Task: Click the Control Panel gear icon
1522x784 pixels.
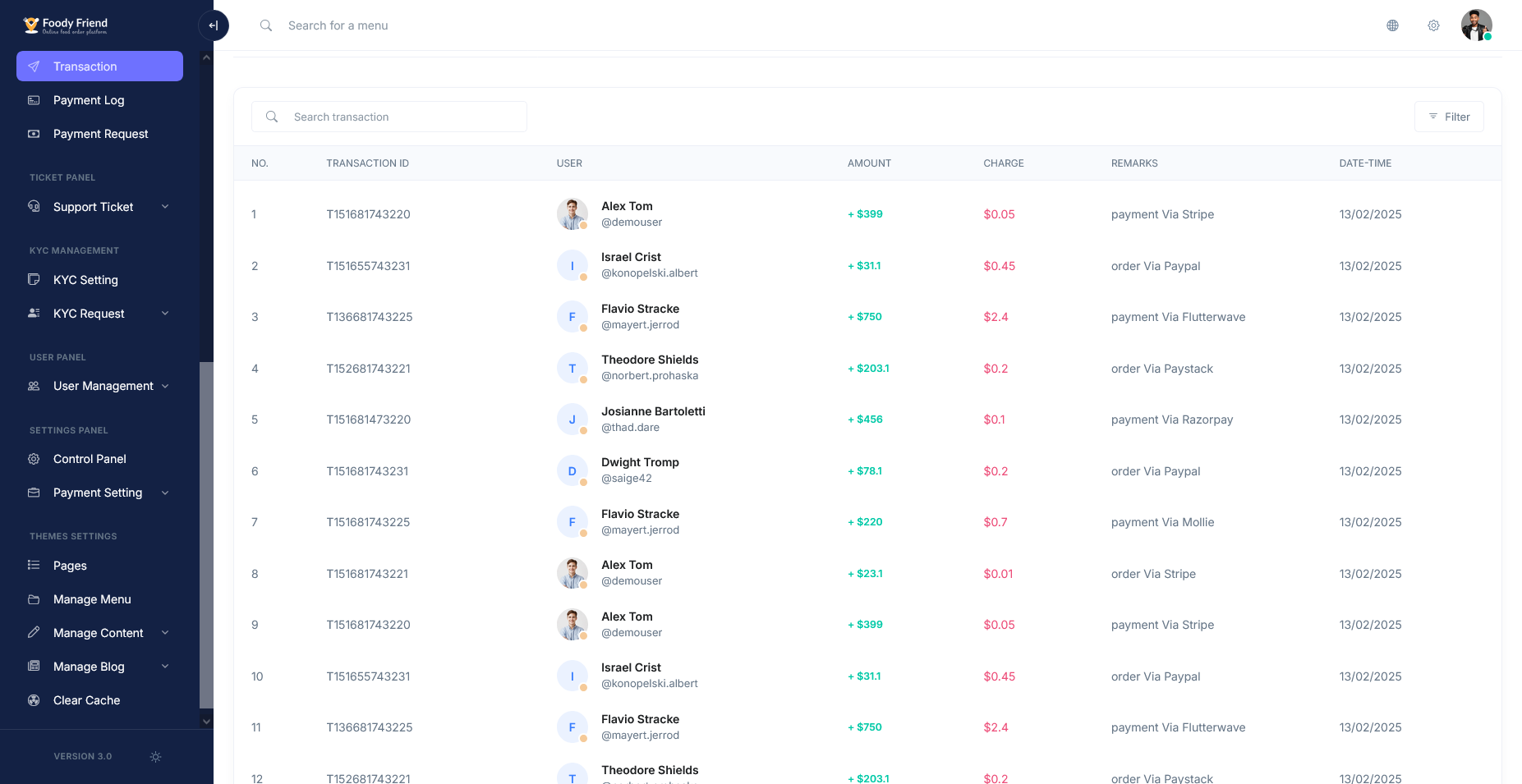Action: point(34,459)
